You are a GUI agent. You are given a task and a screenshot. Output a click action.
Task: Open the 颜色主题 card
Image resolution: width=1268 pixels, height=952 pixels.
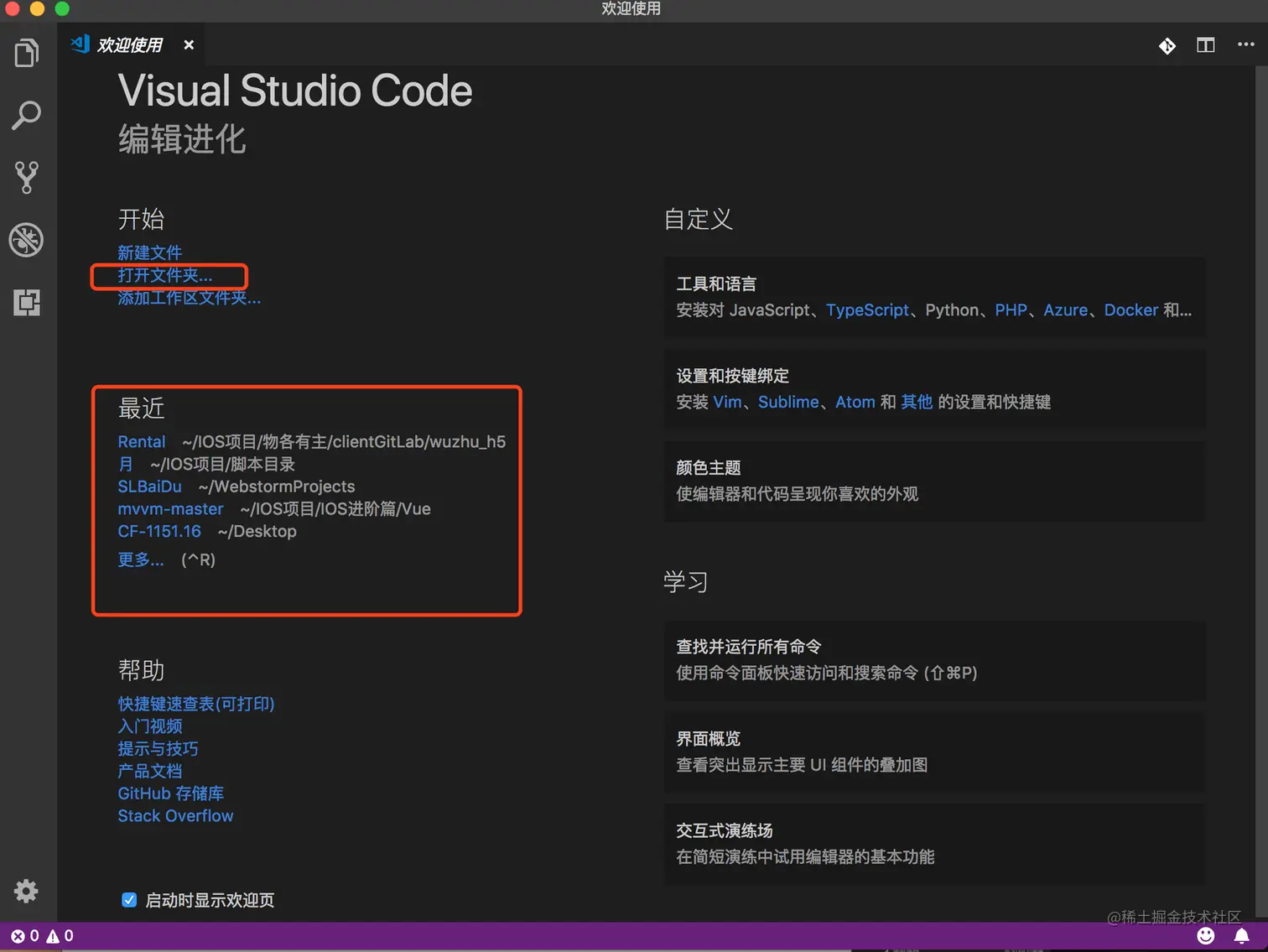pyautogui.click(x=934, y=481)
